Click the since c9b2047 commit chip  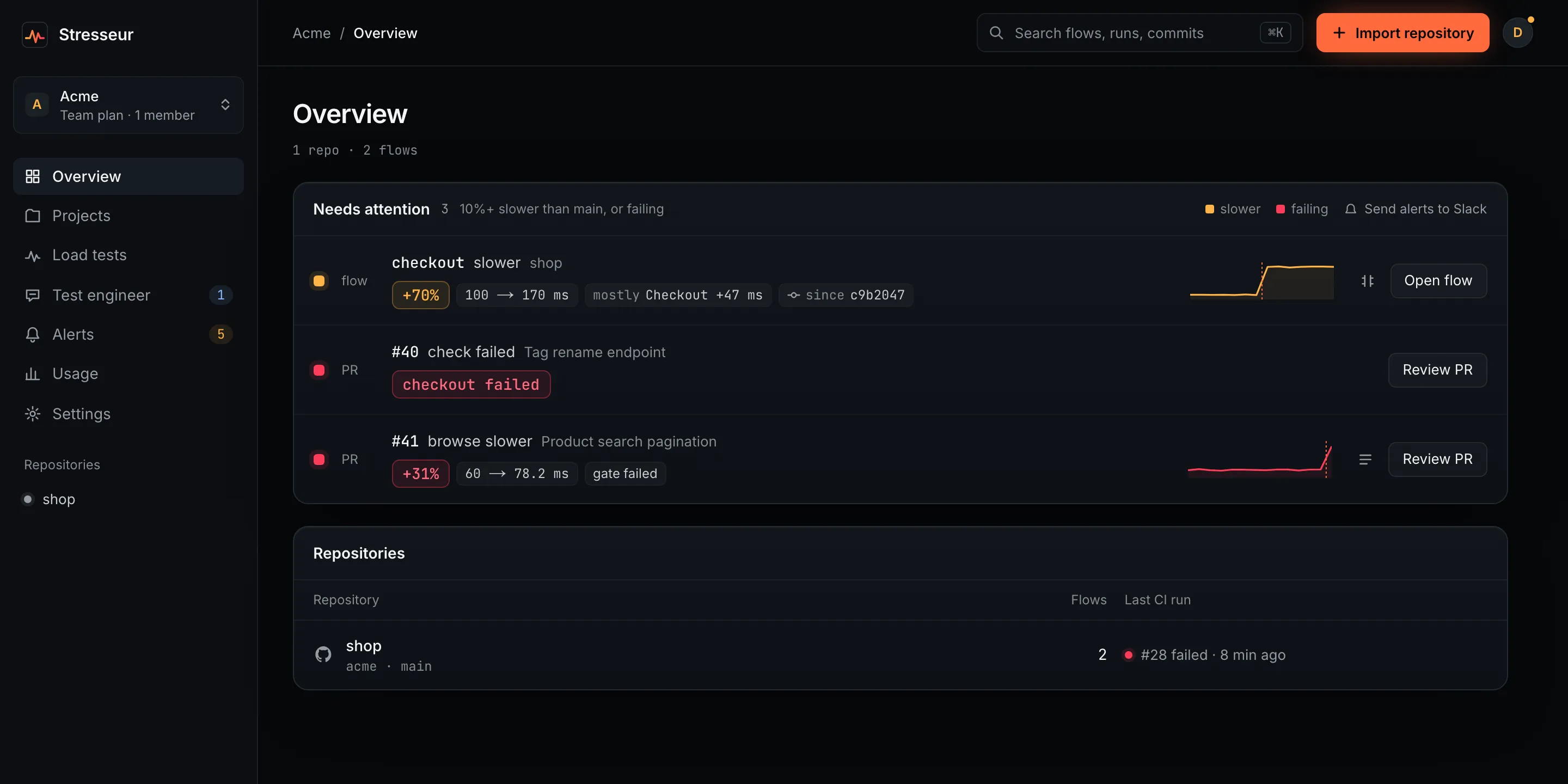click(x=846, y=295)
